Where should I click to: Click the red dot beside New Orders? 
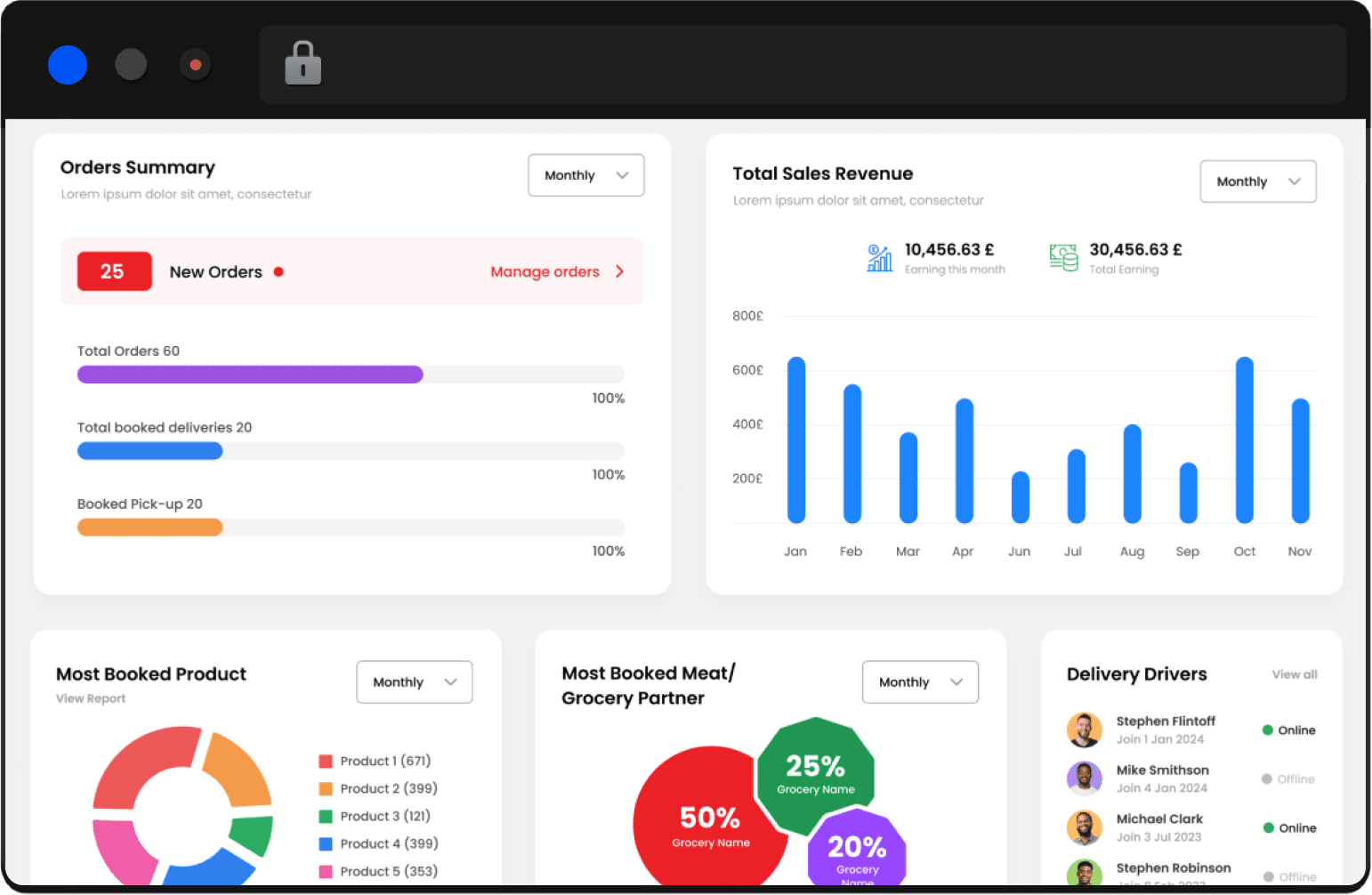(x=278, y=272)
